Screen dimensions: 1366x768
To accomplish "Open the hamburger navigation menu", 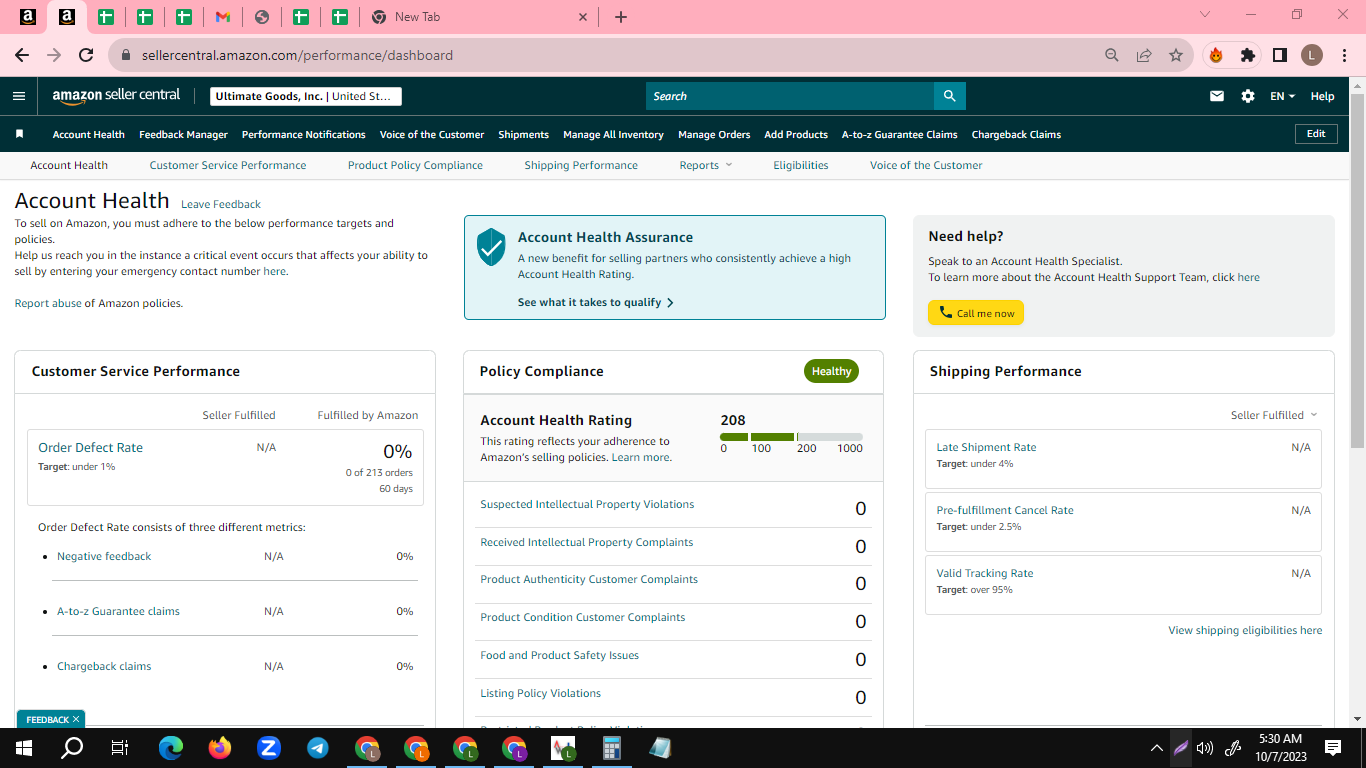I will [19, 96].
